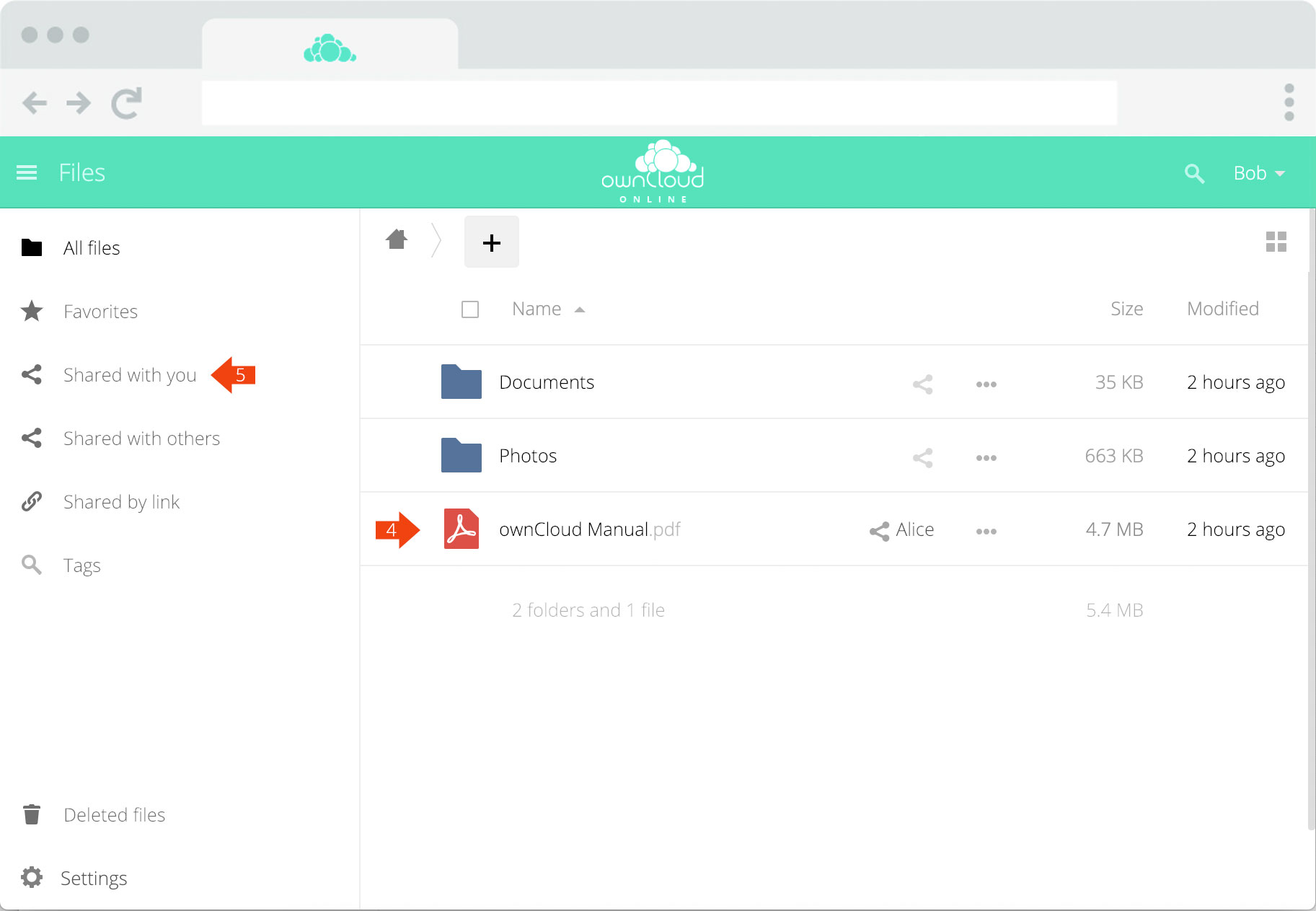The width and height of the screenshot is (1316, 911).
Task: Click the home breadcrumb icon
Action: coord(397,239)
